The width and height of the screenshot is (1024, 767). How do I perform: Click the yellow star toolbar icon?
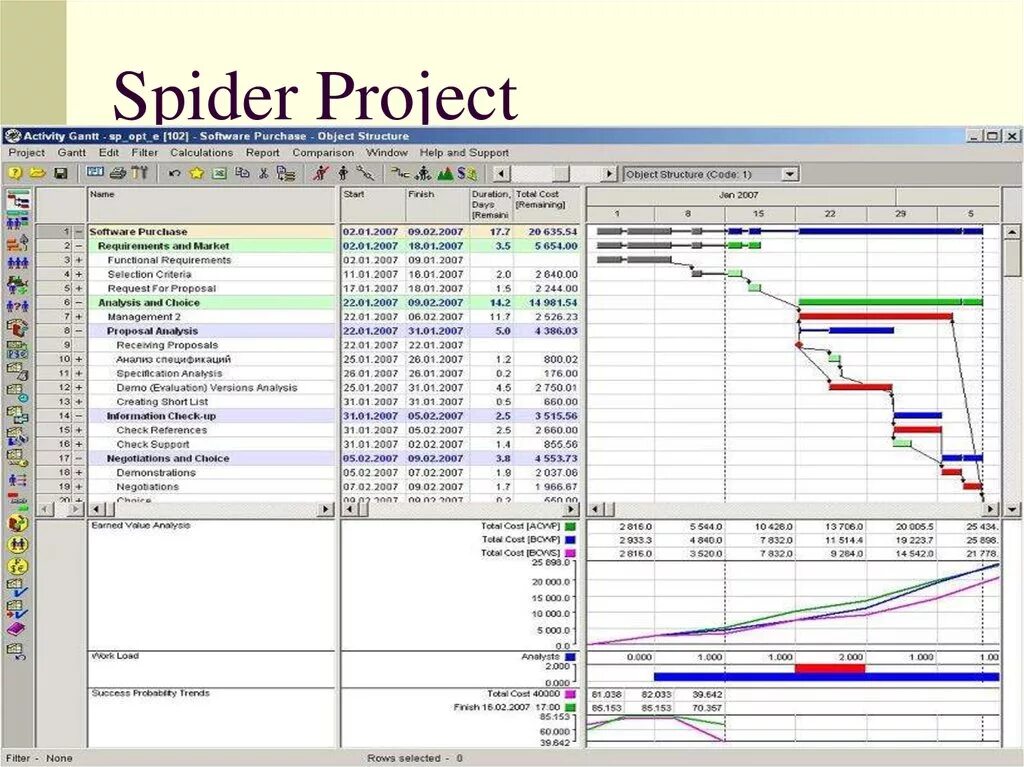click(197, 173)
